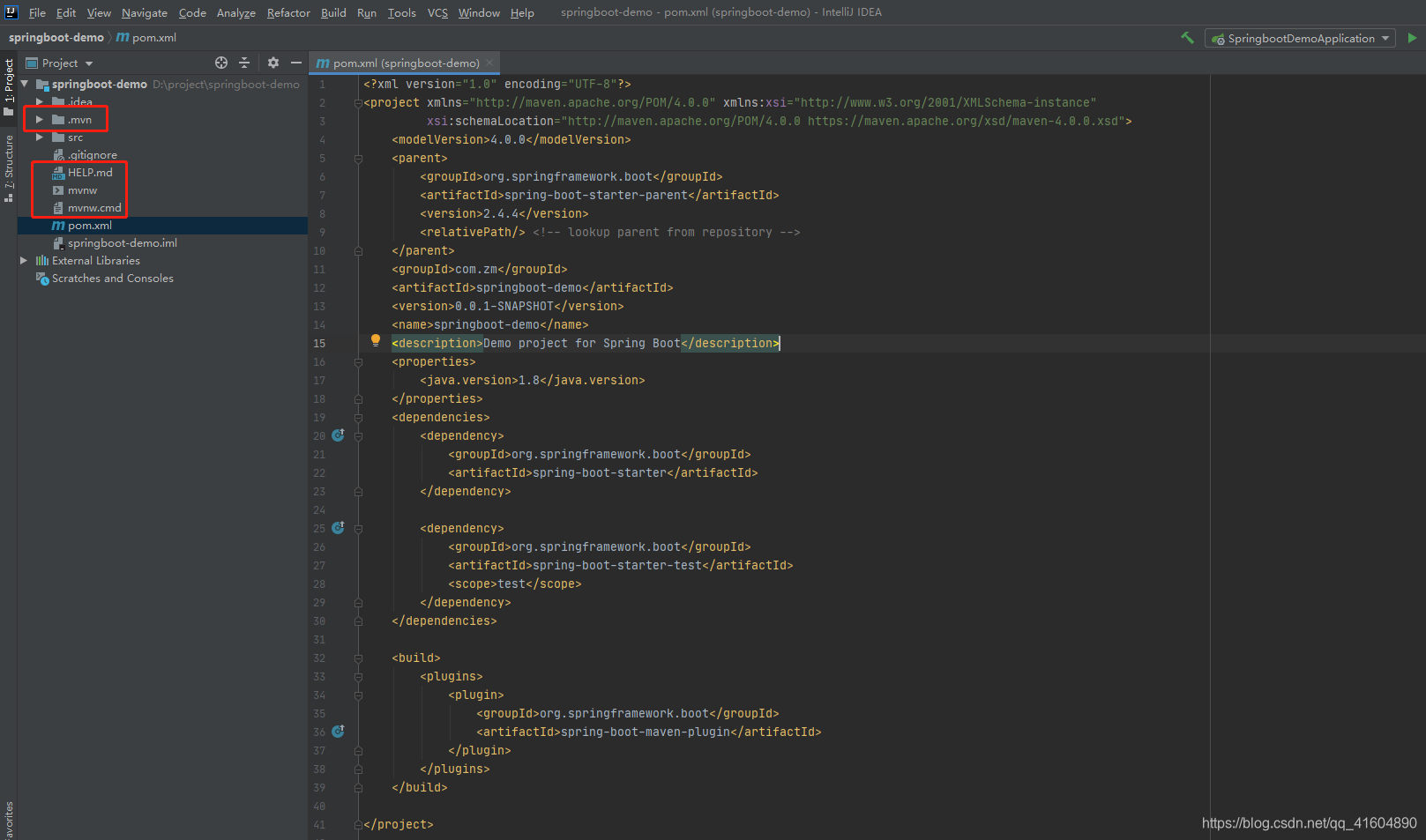Open the Edit menu
Viewport: 1426px width, 840px height.
click(x=66, y=12)
